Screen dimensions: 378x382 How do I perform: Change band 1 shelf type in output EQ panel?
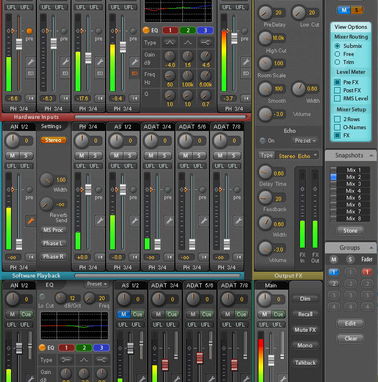(66, 360)
